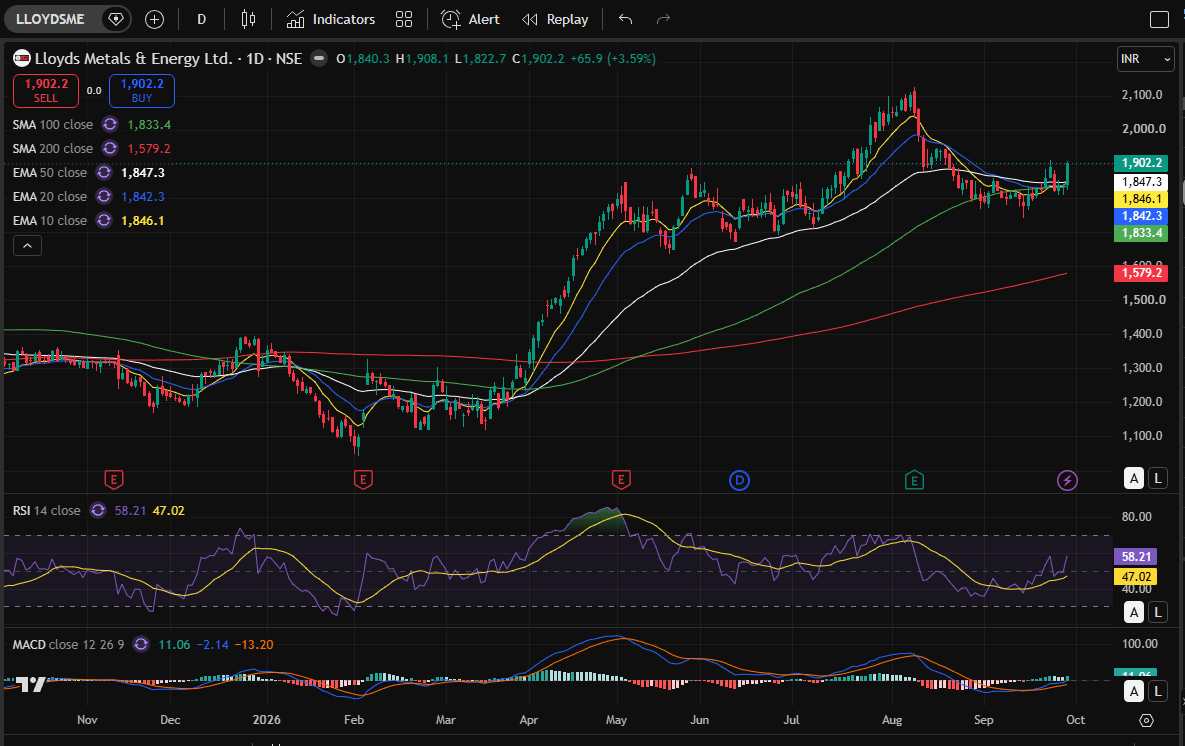The width and height of the screenshot is (1185, 746).
Task: Select the EMA 50 close indicator legend
Action: coord(50,173)
